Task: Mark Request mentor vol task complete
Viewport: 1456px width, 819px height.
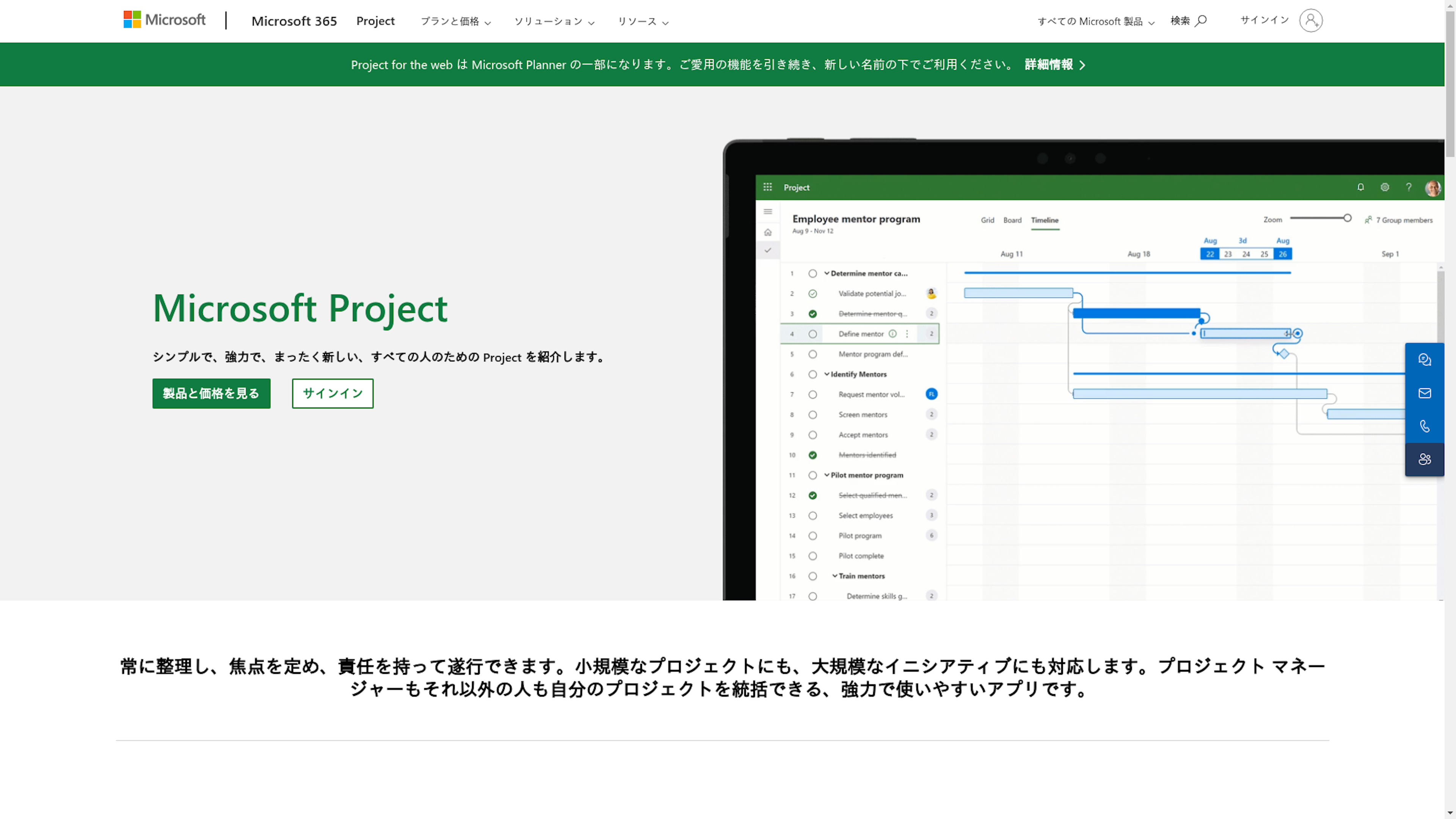Action: click(812, 394)
